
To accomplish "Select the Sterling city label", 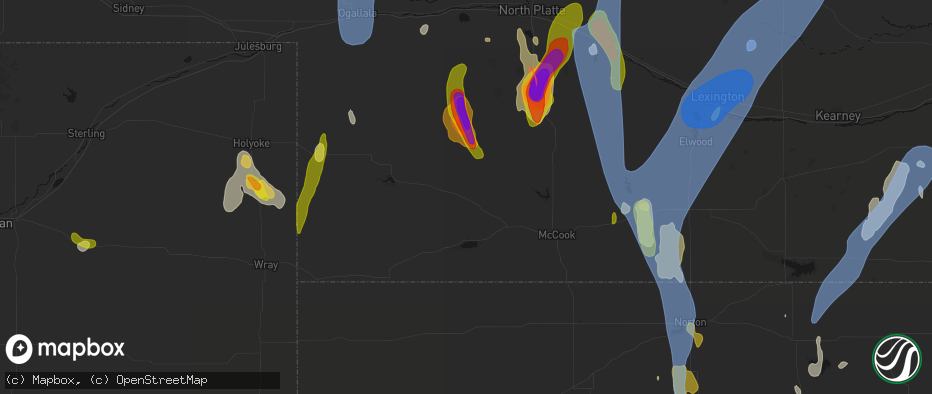I will (x=86, y=133).
